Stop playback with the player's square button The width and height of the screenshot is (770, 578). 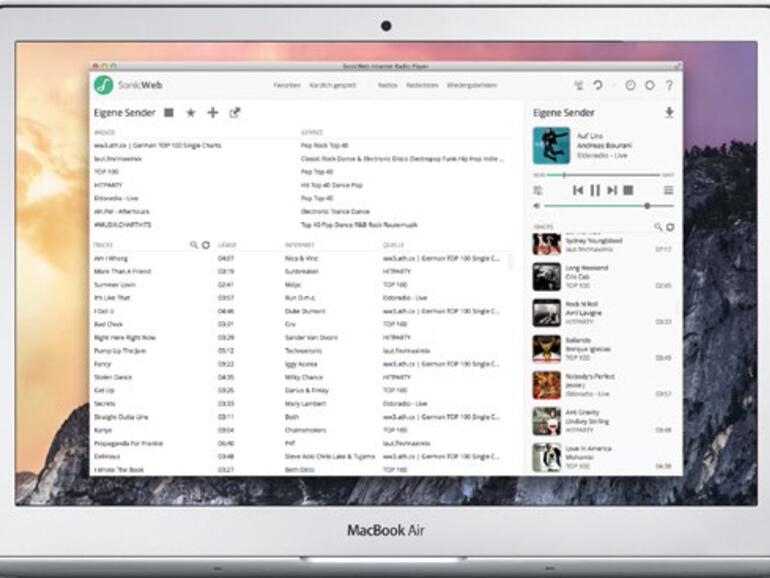pos(628,190)
